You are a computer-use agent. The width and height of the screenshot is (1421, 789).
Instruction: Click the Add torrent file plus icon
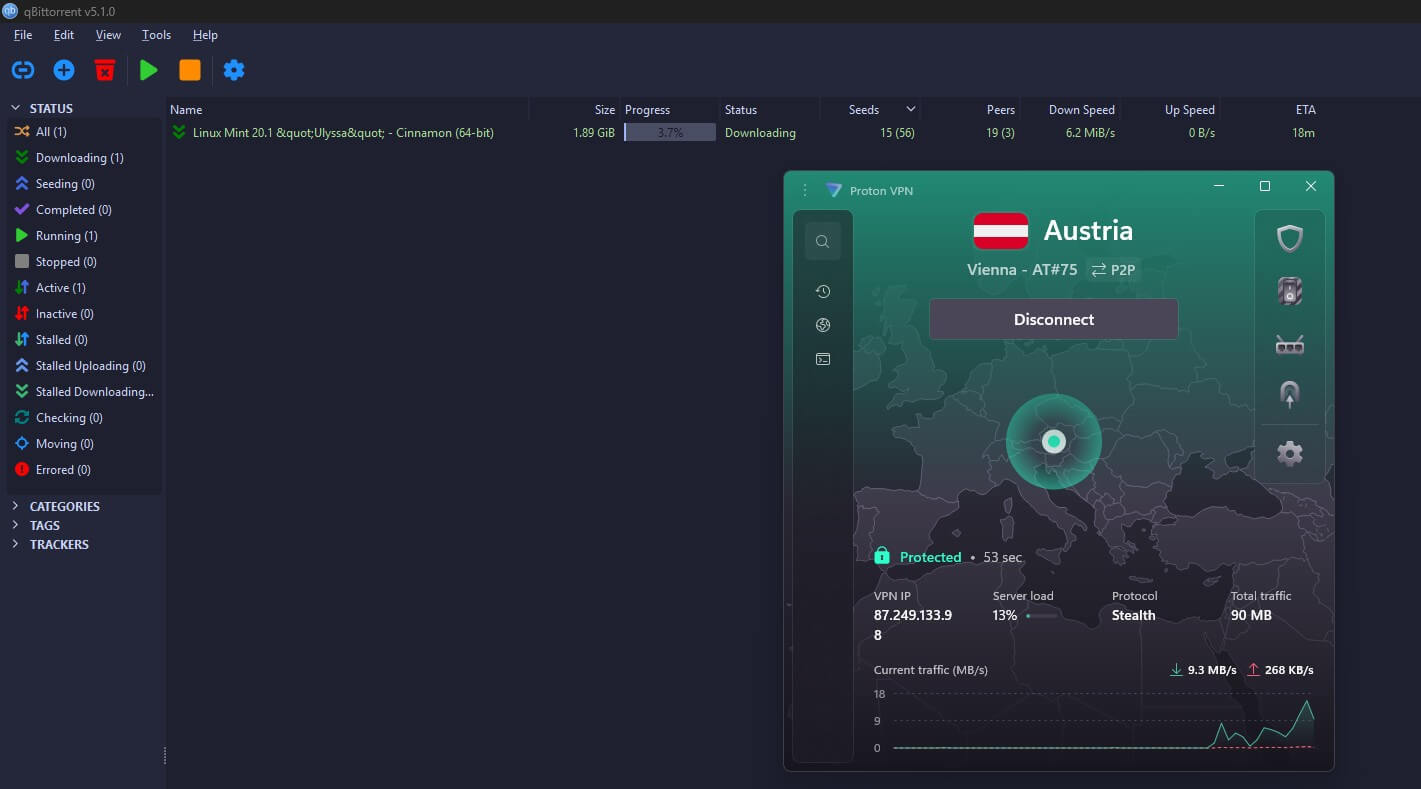(64, 70)
